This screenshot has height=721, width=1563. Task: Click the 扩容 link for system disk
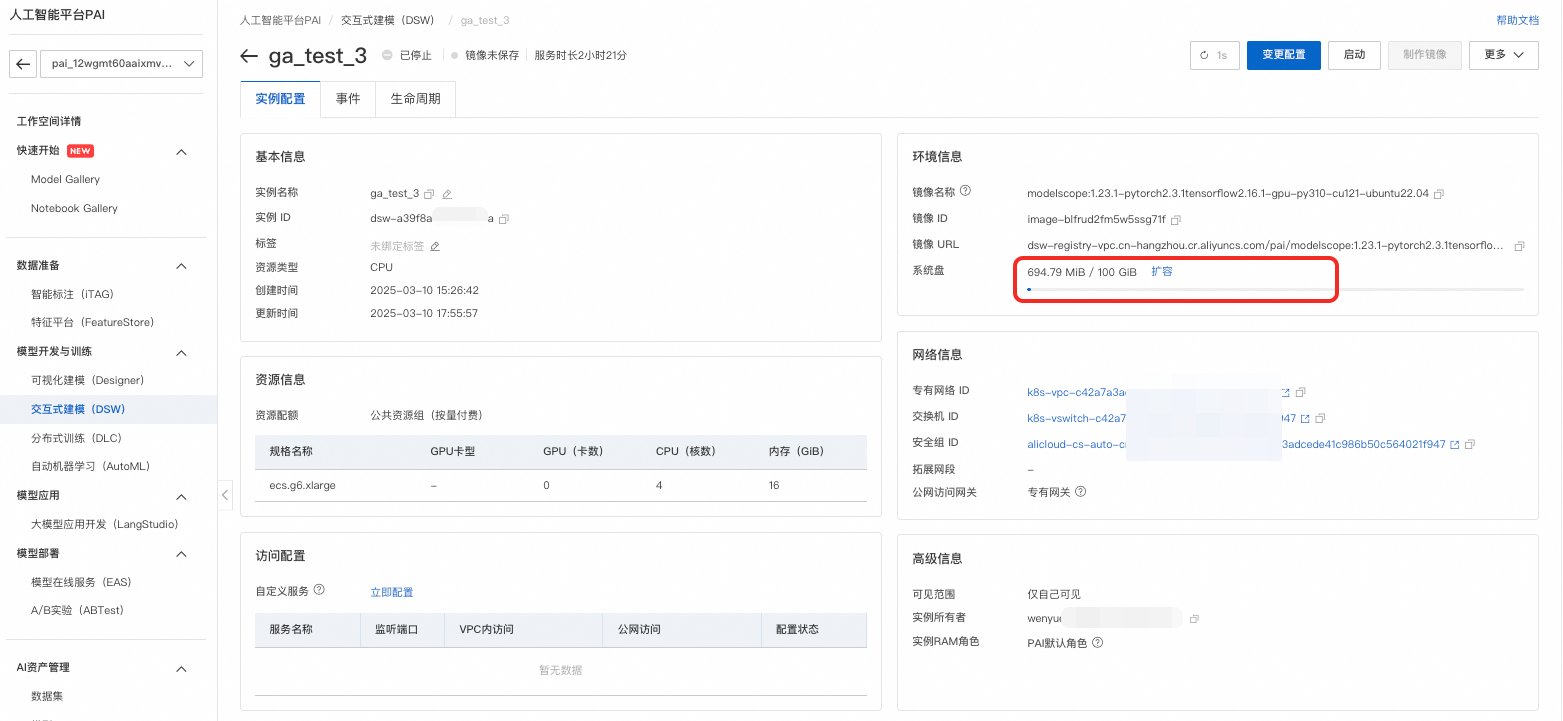(1161, 271)
